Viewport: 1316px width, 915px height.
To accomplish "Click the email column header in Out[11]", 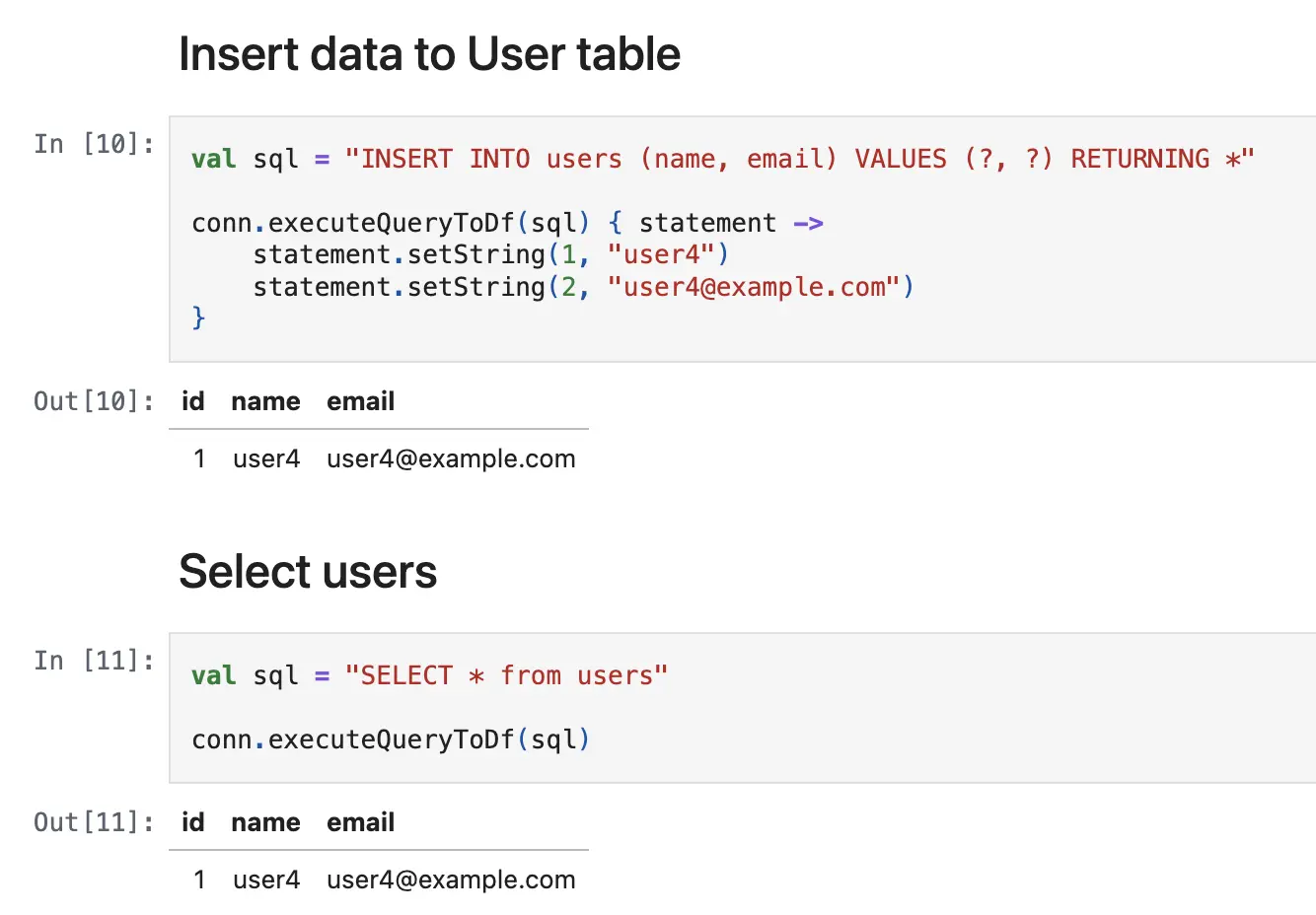I will pos(361,822).
